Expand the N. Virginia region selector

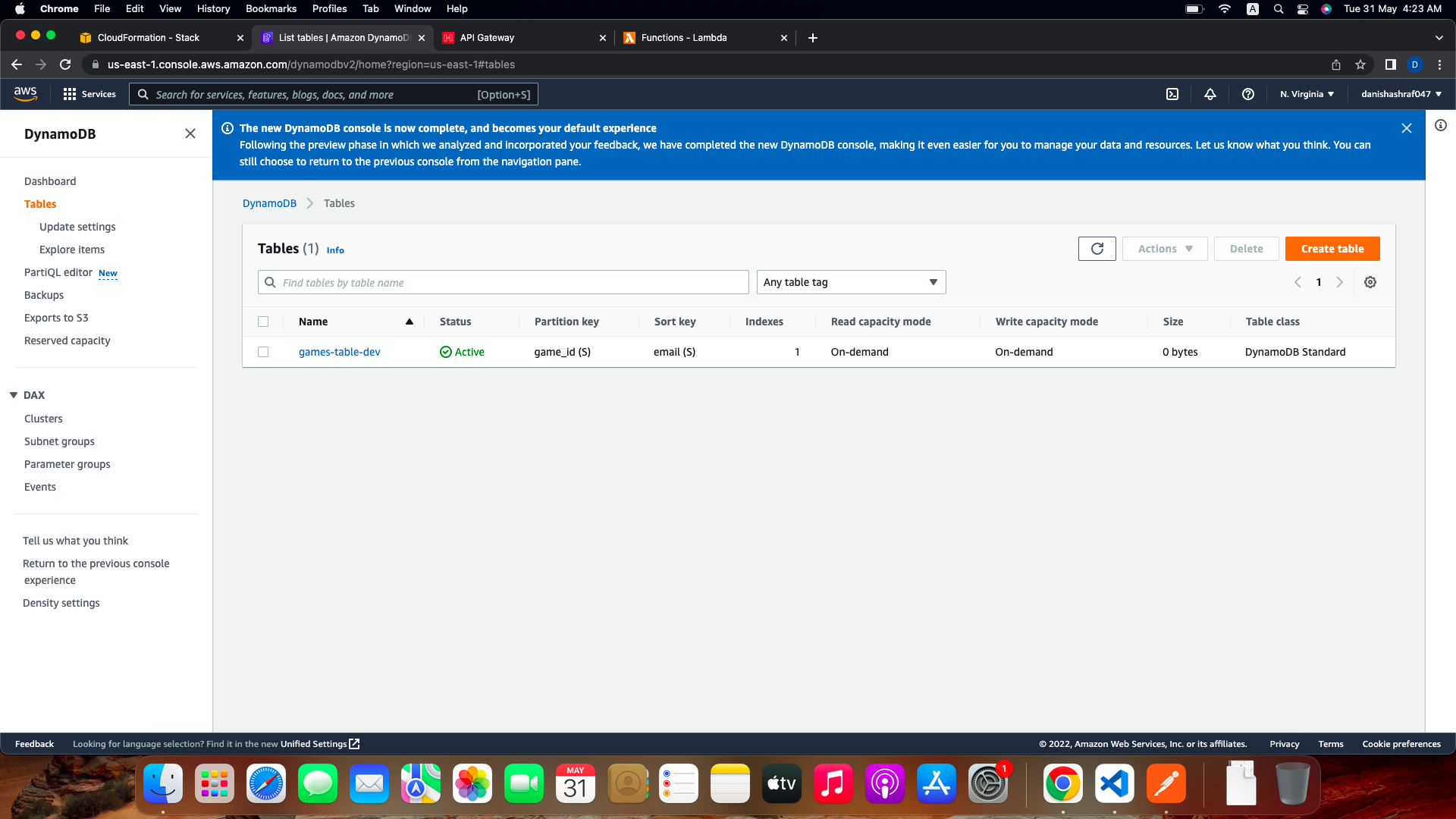tap(1307, 94)
